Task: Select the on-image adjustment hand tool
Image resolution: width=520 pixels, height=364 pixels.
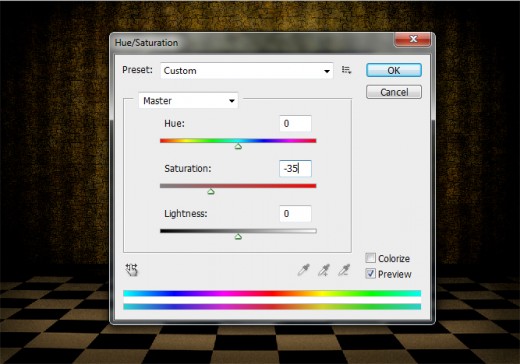Action: click(132, 270)
